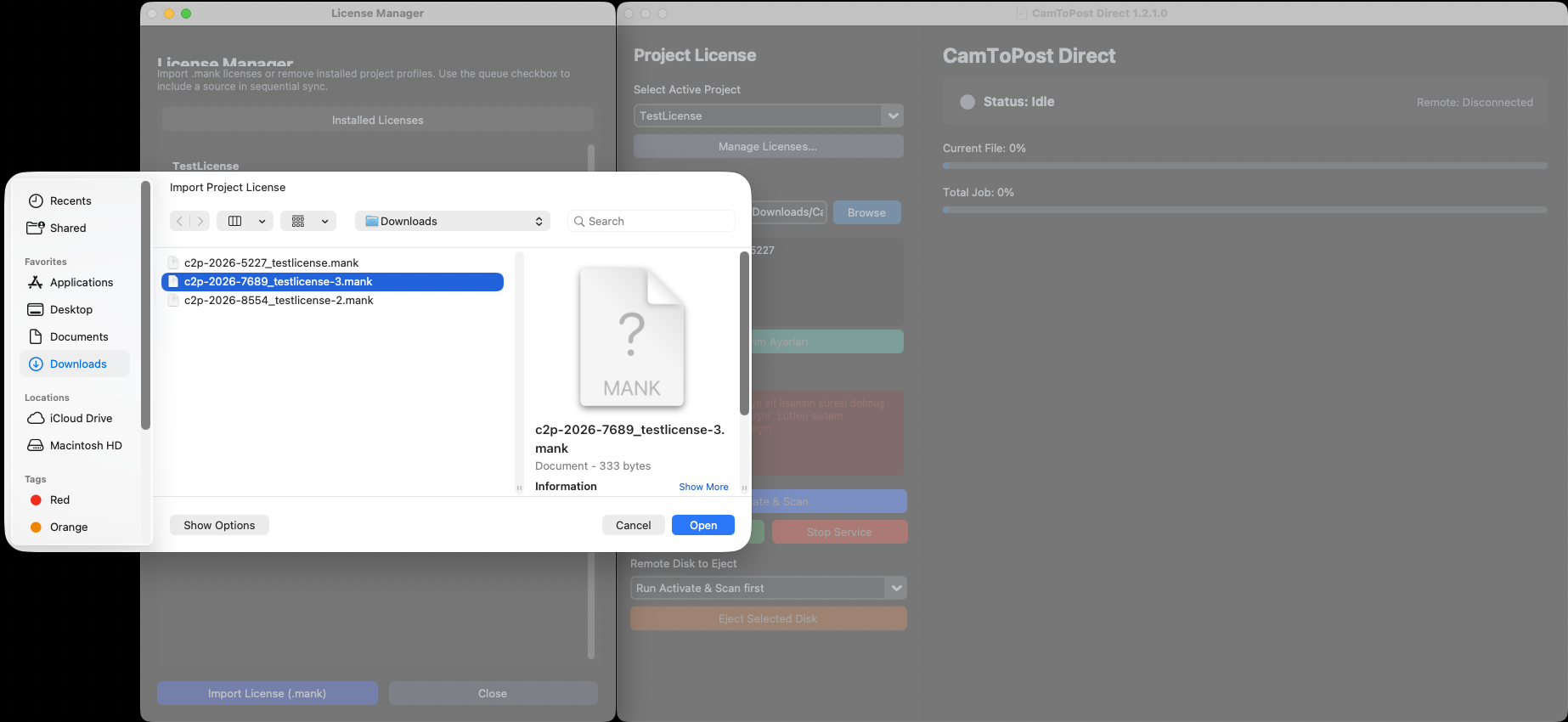Open the Select Active Project dropdown
1568x722 pixels.
pyautogui.click(x=769, y=116)
